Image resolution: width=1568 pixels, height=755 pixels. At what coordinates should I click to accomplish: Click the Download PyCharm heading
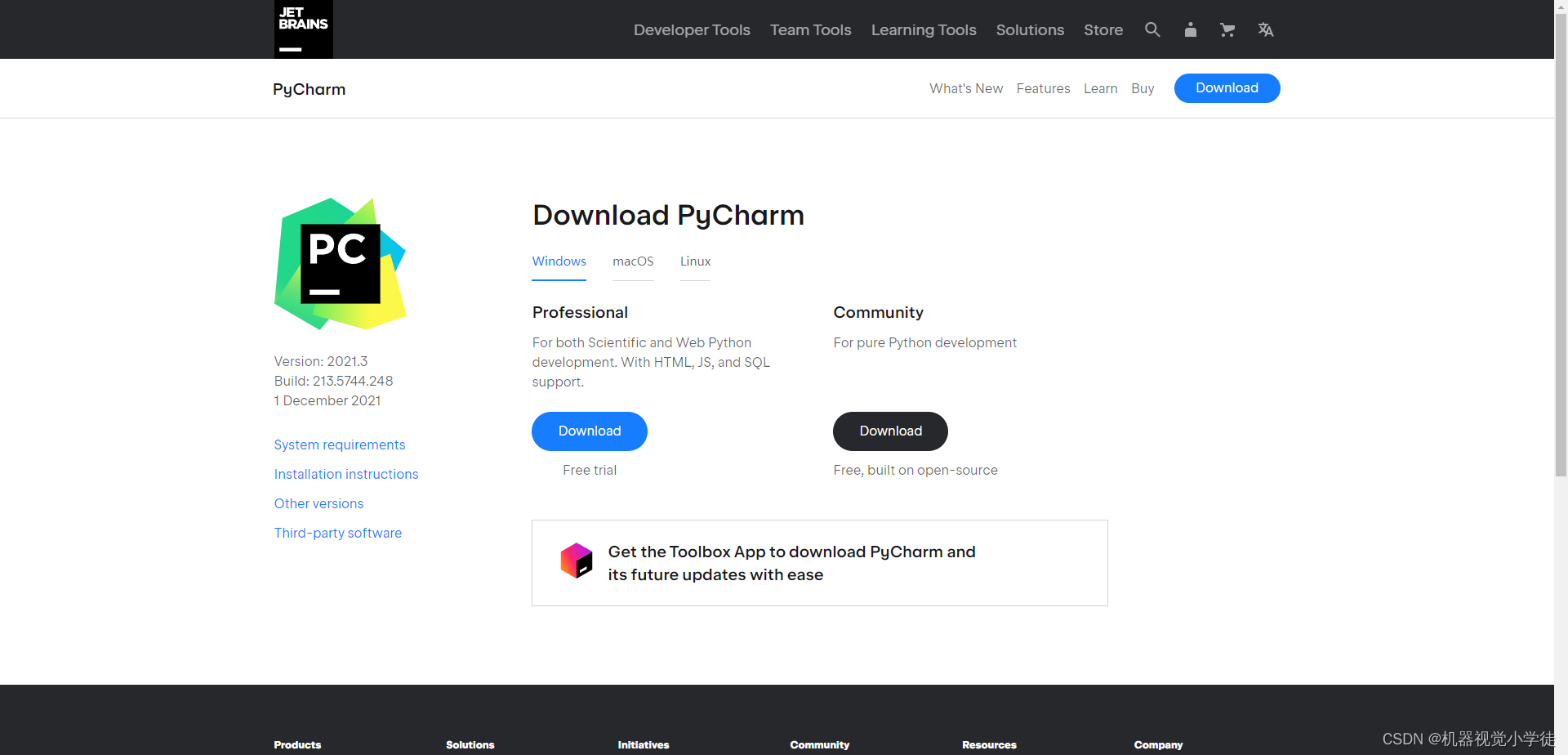click(x=668, y=215)
